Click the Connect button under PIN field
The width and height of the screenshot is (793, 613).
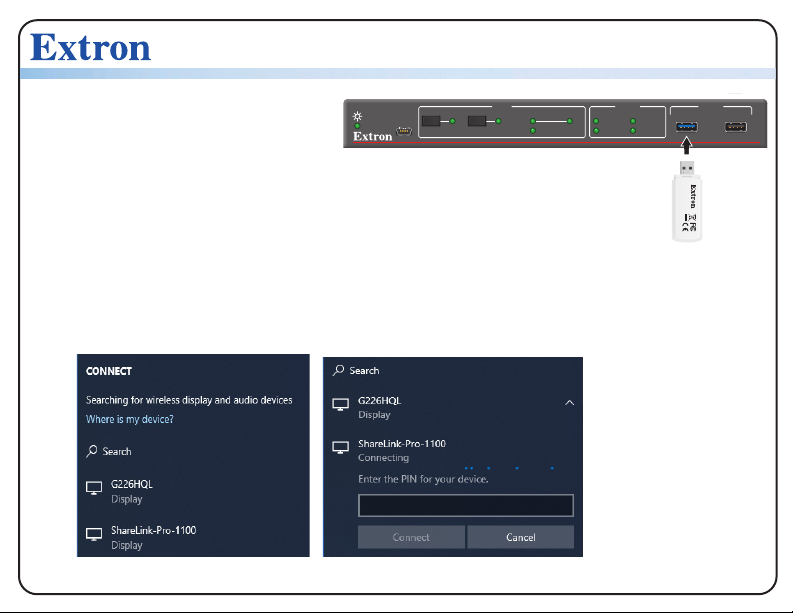tap(411, 537)
